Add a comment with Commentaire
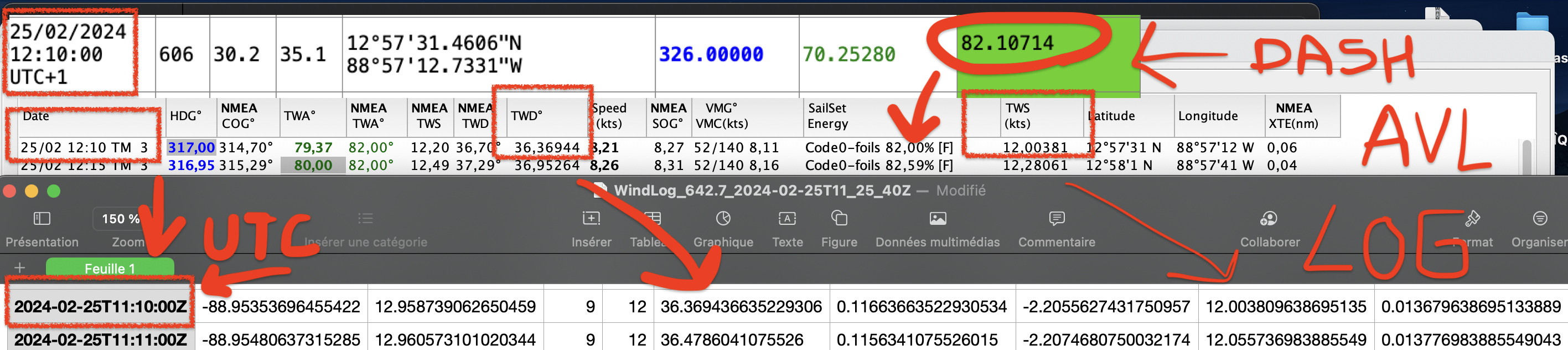Screen dimensions: 1568x350 point(1057,229)
